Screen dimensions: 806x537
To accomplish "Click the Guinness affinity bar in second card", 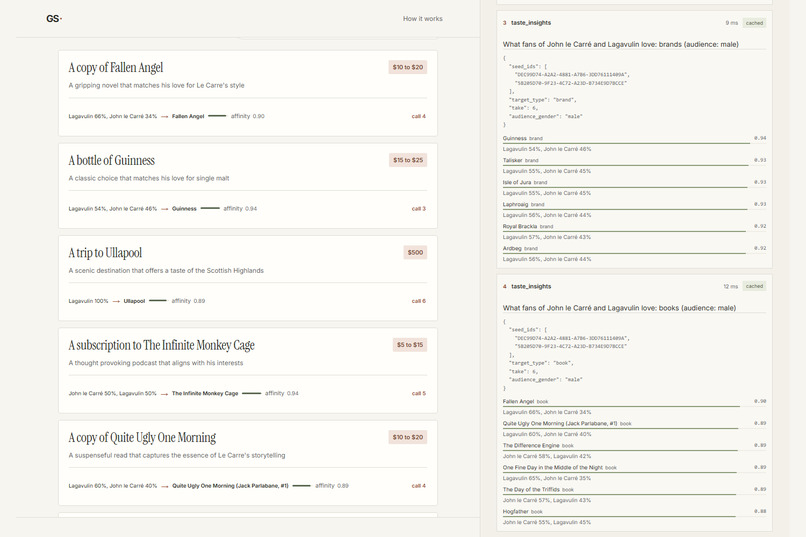I will click(210, 209).
